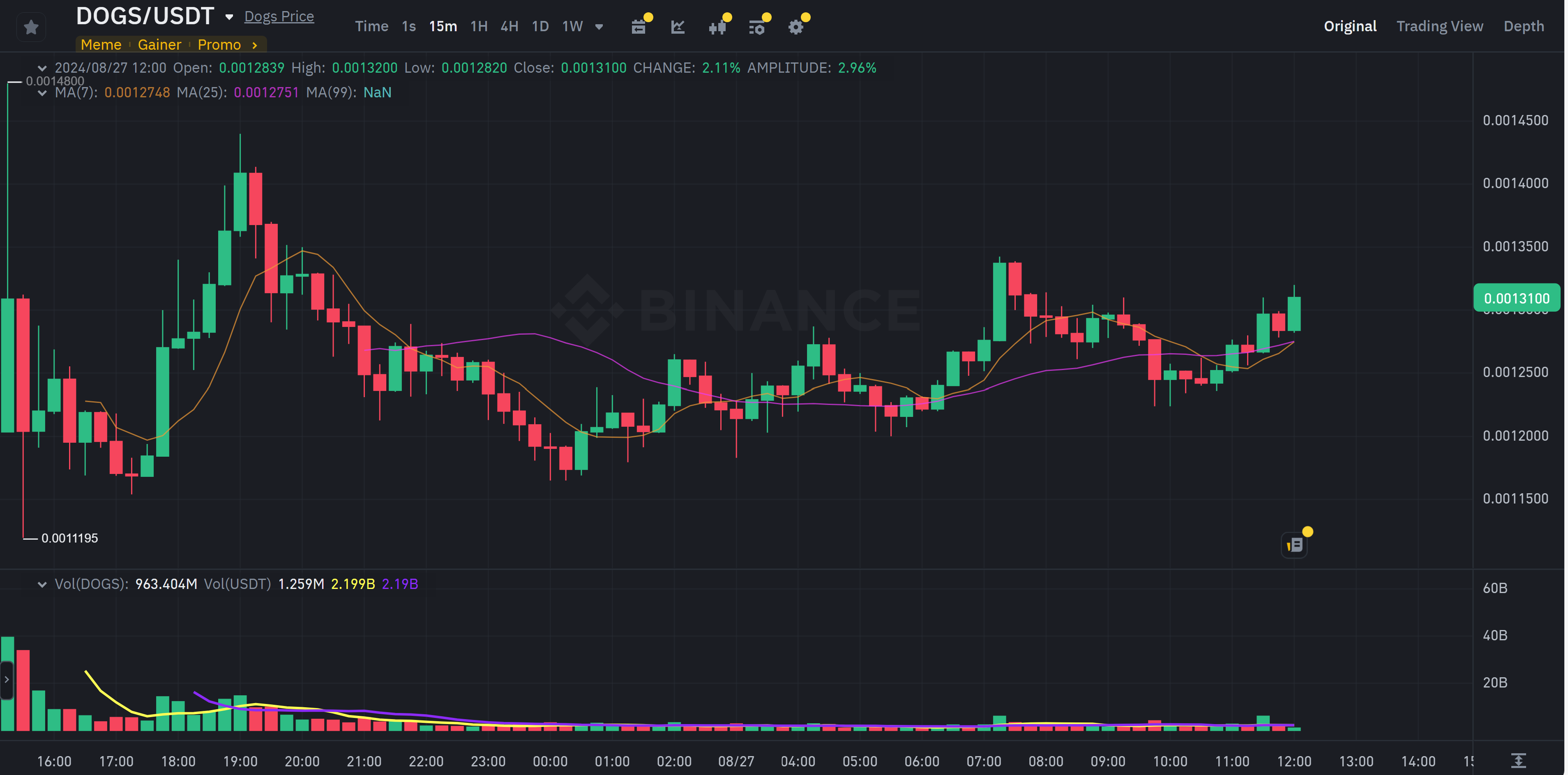
Task: Click the 2.199B volume MA value
Action: coord(353,584)
